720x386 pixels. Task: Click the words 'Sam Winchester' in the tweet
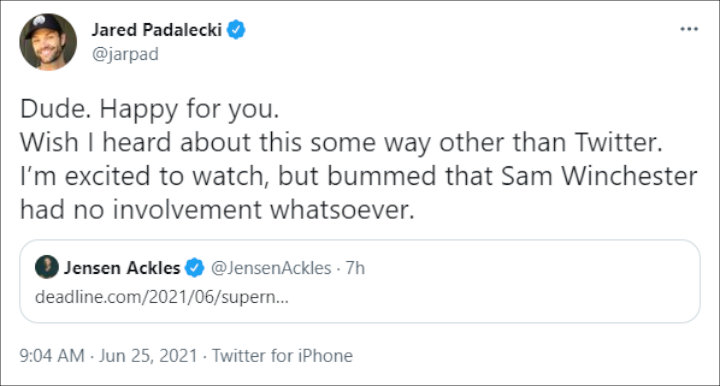pyautogui.click(x=599, y=176)
